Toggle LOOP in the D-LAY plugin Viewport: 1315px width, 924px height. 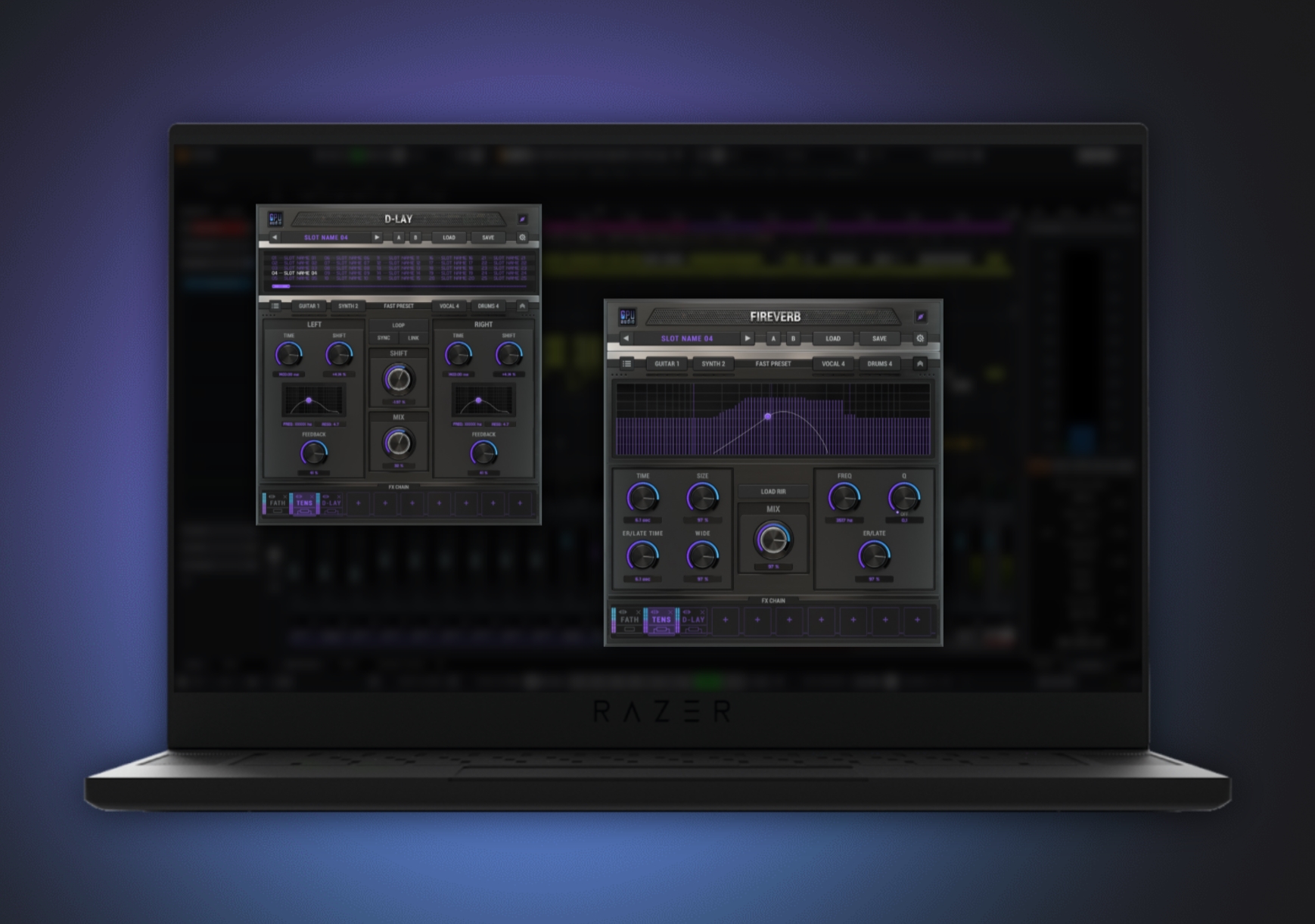click(x=399, y=325)
